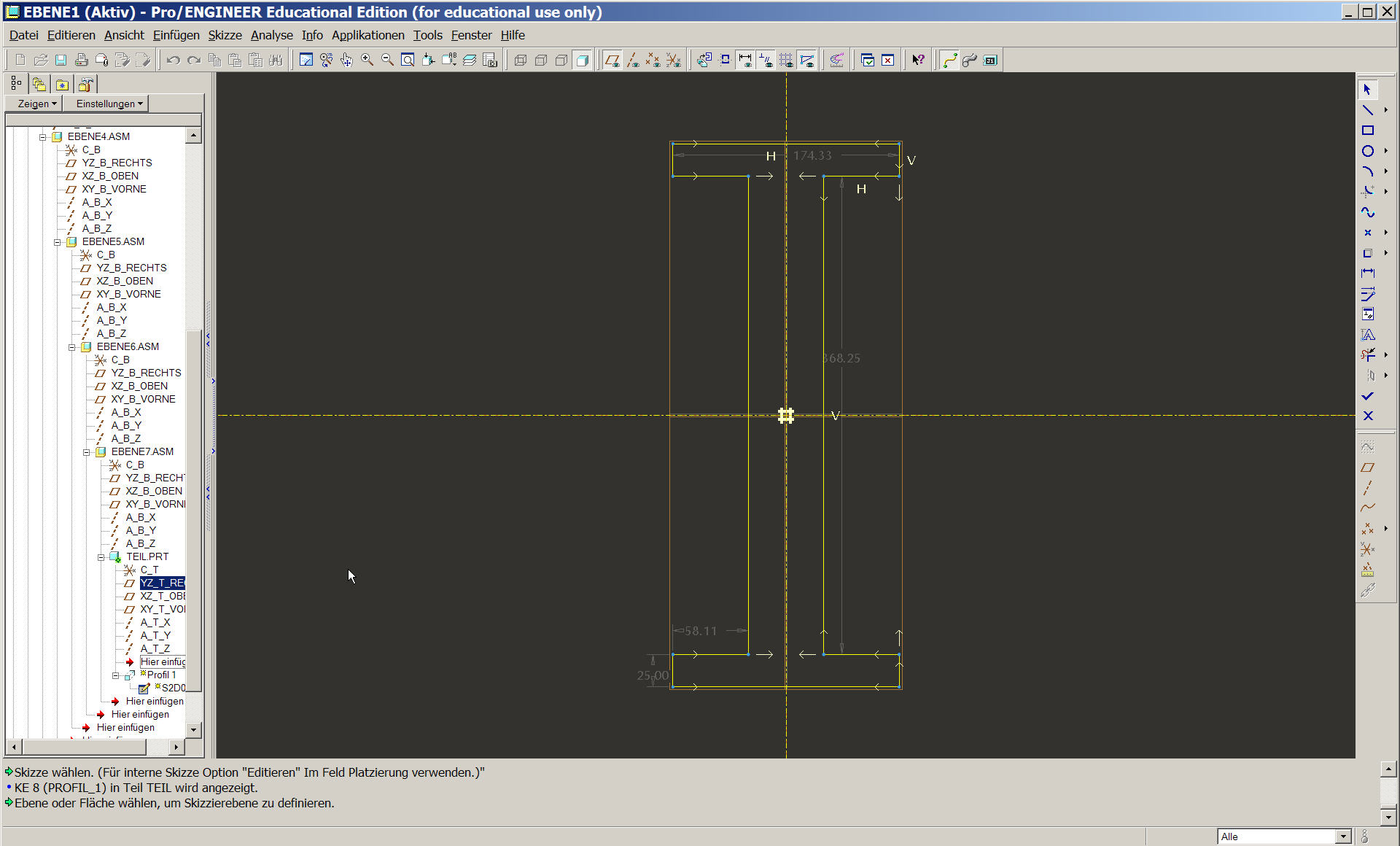Toggle sketch vertices display
The height and width of the screenshot is (846, 1400).
(806, 61)
